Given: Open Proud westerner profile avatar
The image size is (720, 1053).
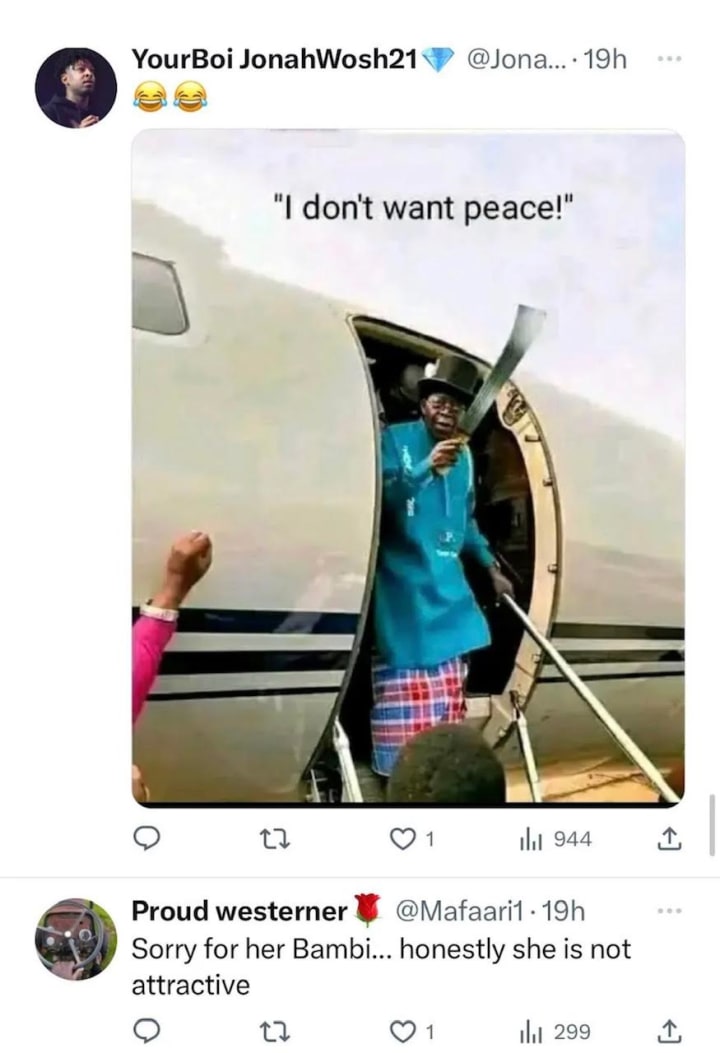Looking at the screenshot, I should (76, 939).
